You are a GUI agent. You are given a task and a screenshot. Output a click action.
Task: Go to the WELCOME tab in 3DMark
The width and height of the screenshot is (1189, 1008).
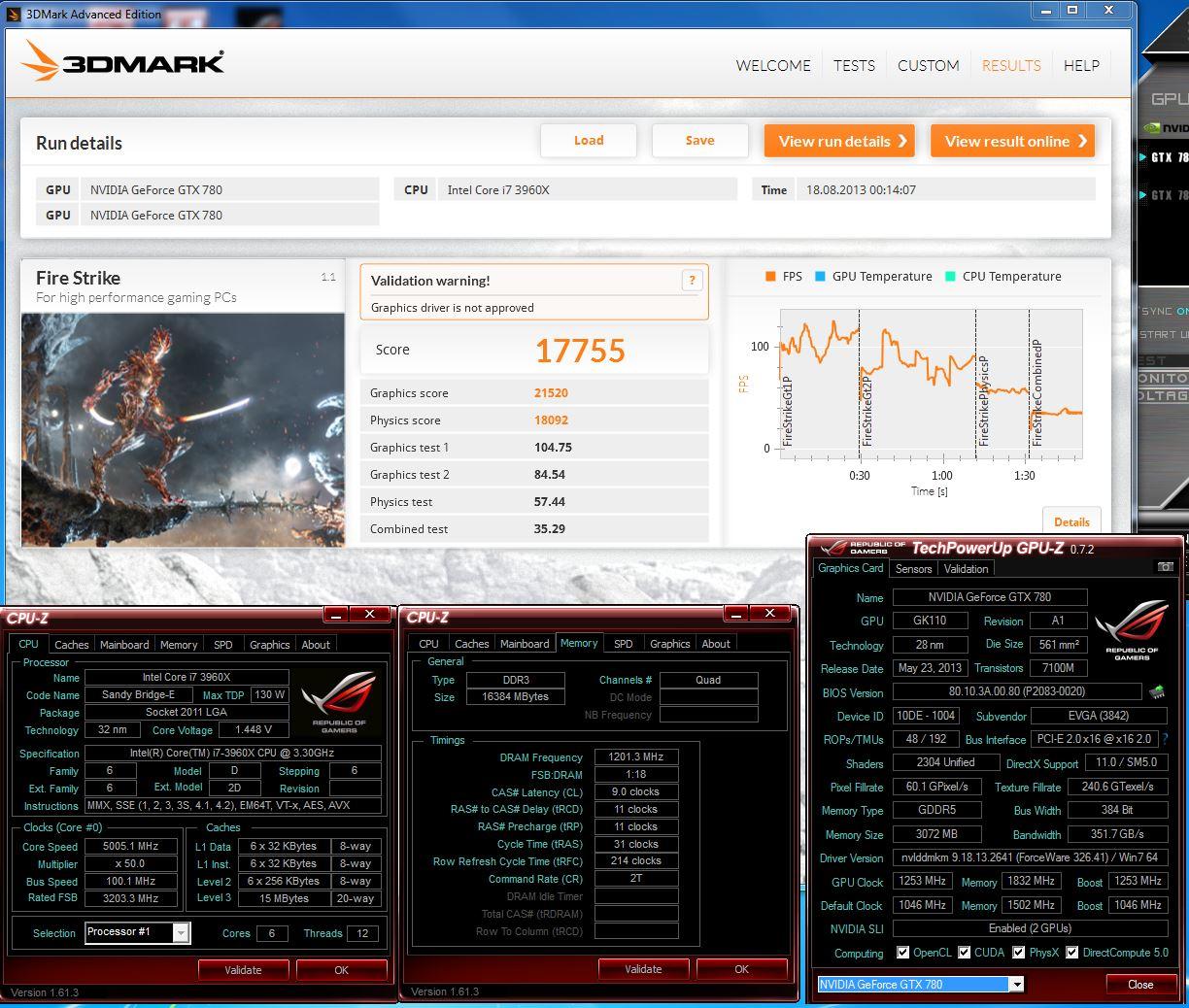point(773,65)
